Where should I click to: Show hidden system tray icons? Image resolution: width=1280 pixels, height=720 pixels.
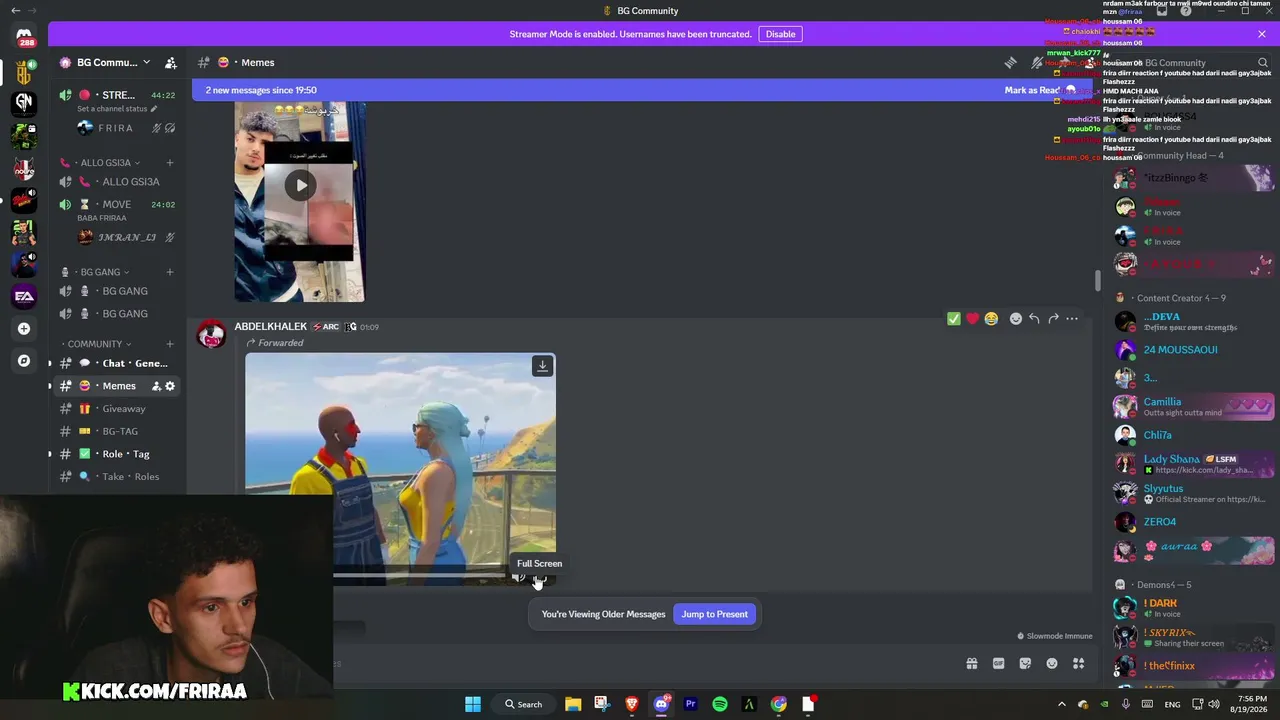pyautogui.click(x=1062, y=704)
